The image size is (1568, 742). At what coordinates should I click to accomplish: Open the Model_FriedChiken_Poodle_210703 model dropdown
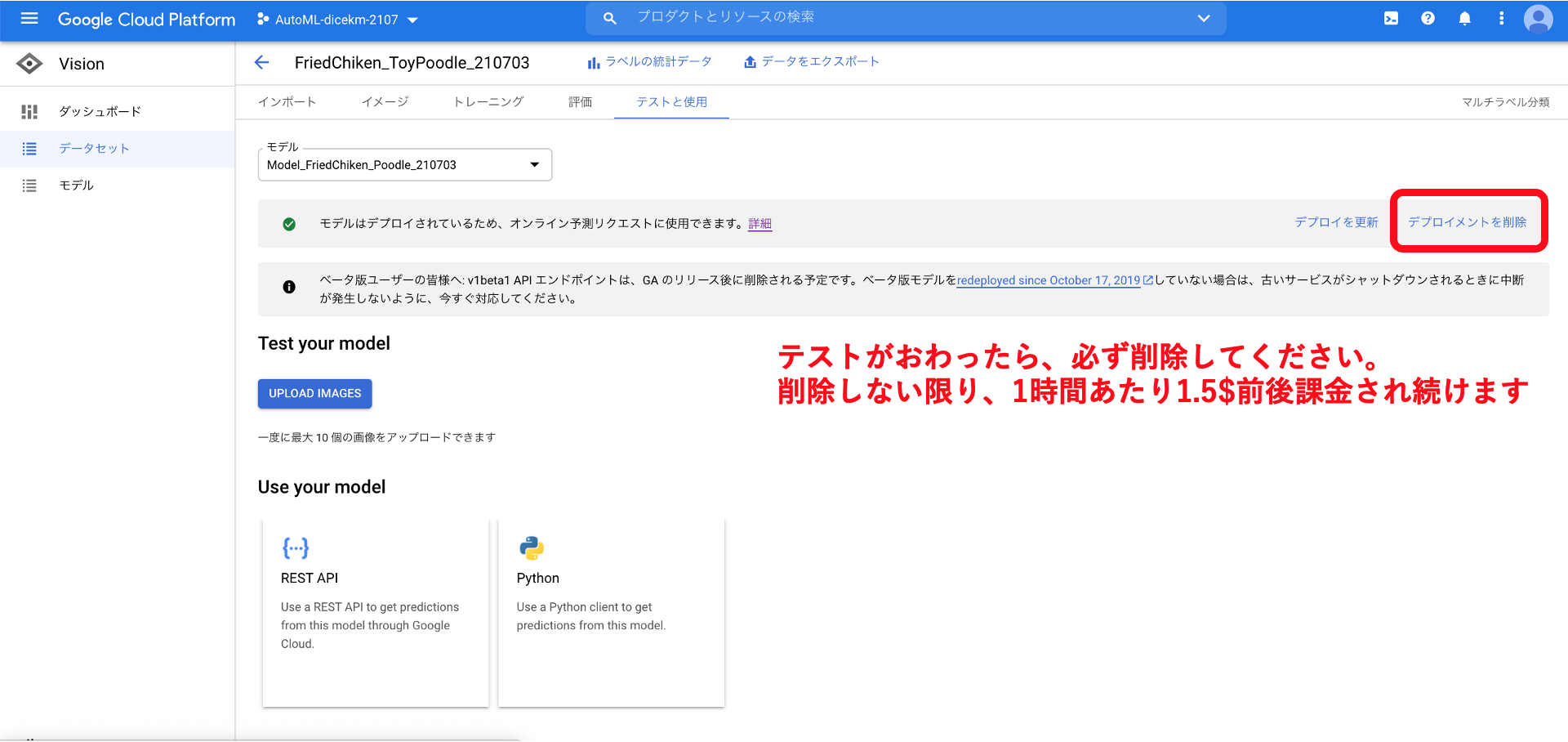coord(404,164)
